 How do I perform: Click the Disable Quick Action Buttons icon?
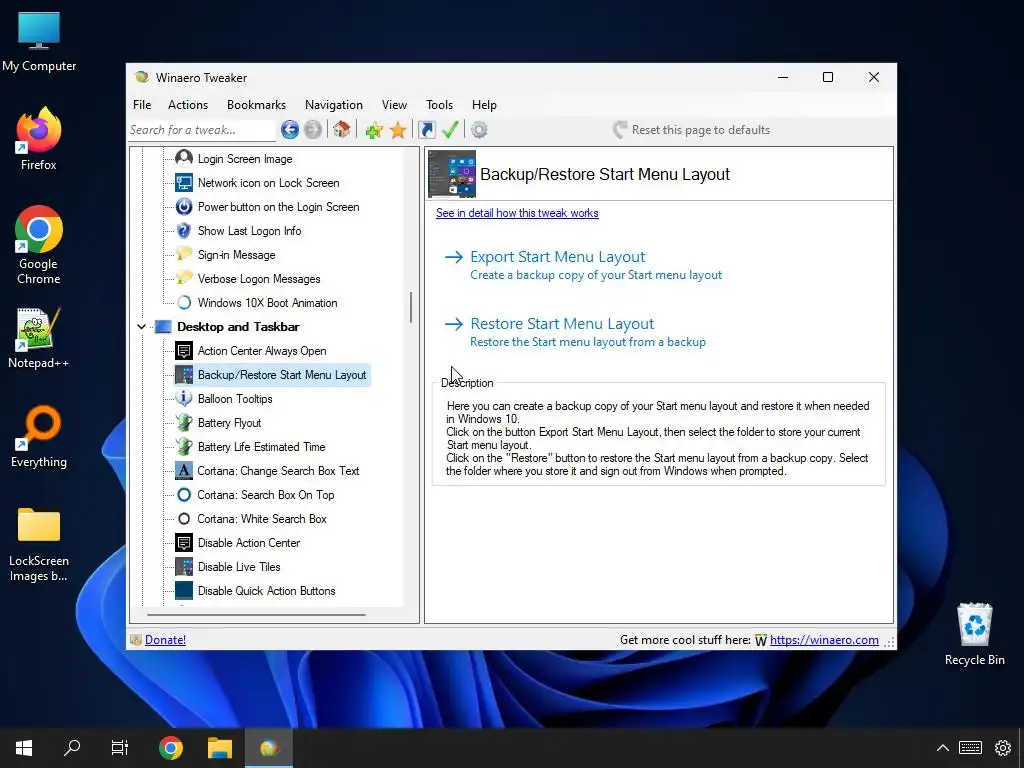click(184, 590)
